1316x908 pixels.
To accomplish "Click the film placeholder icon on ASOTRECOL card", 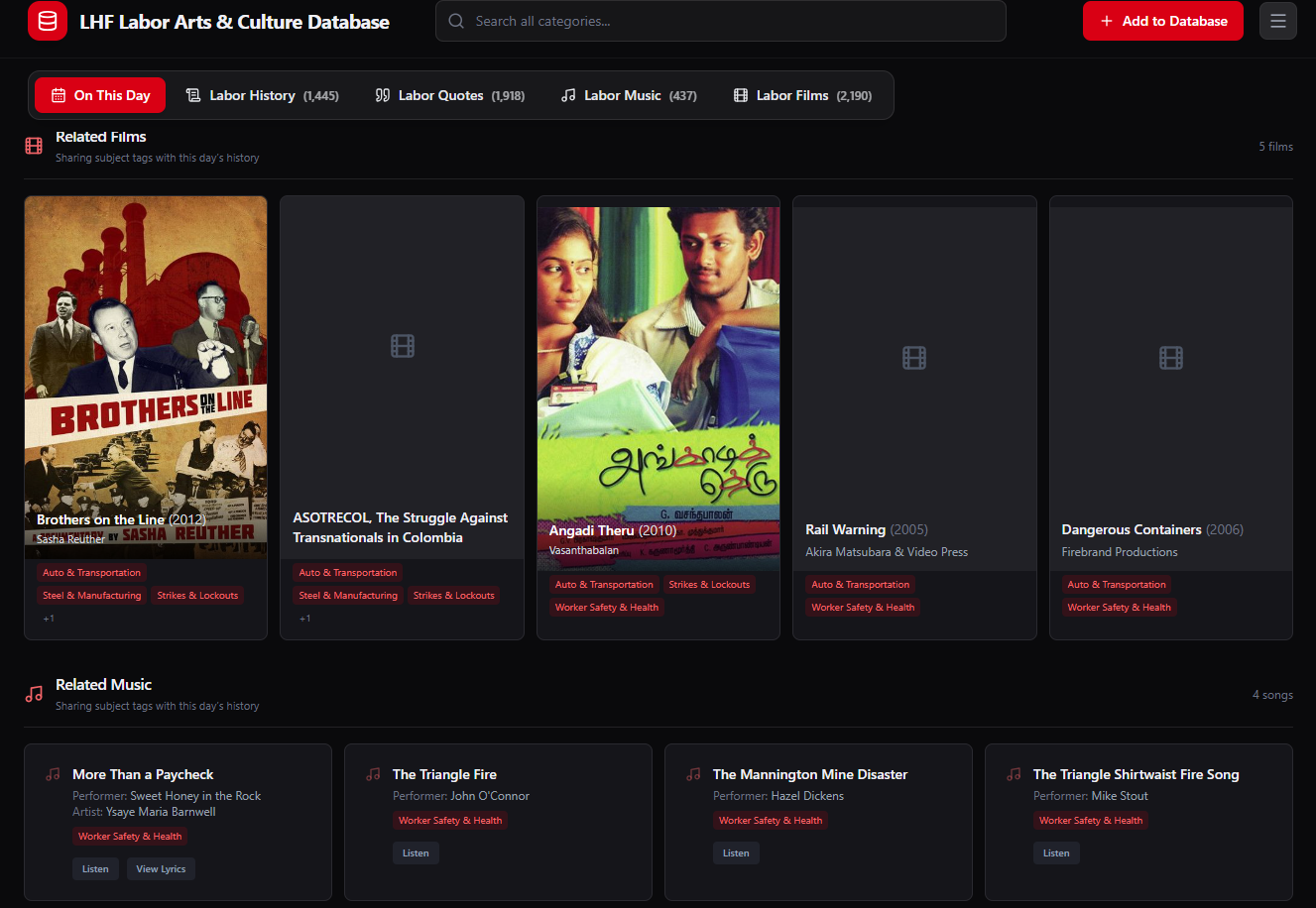I will click(x=403, y=346).
